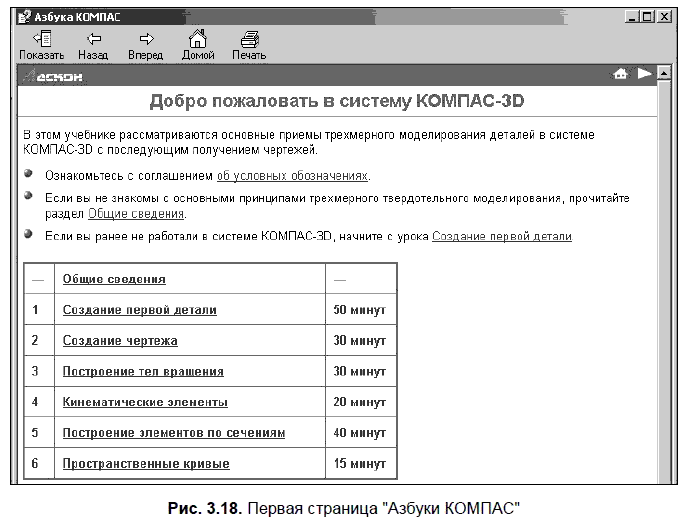Close the Азбука КОМПАС window
687x521 pixels.
[664, 17]
